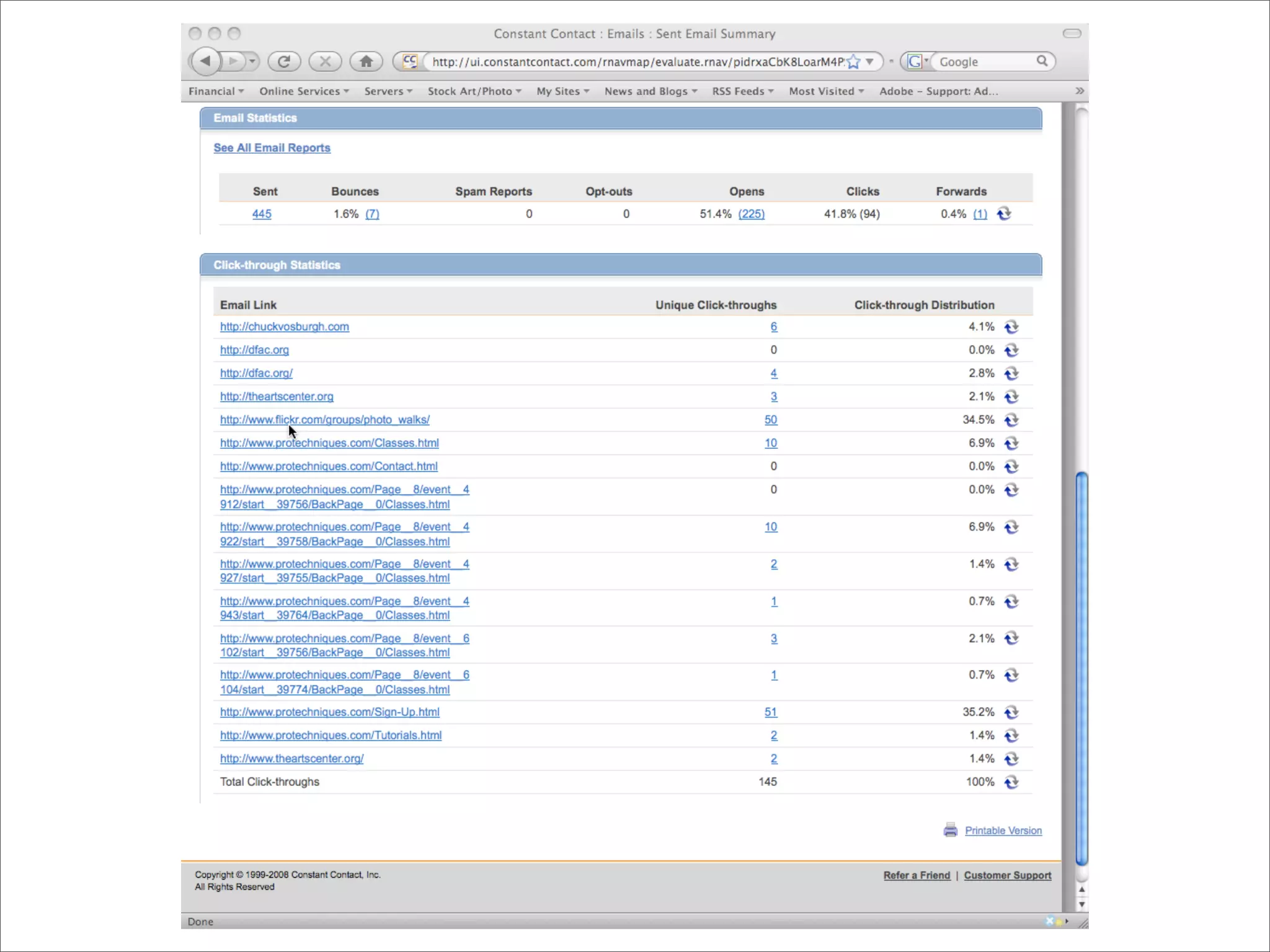
Task: Click refresh icon next to Forwards value
Action: (x=1004, y=214)
